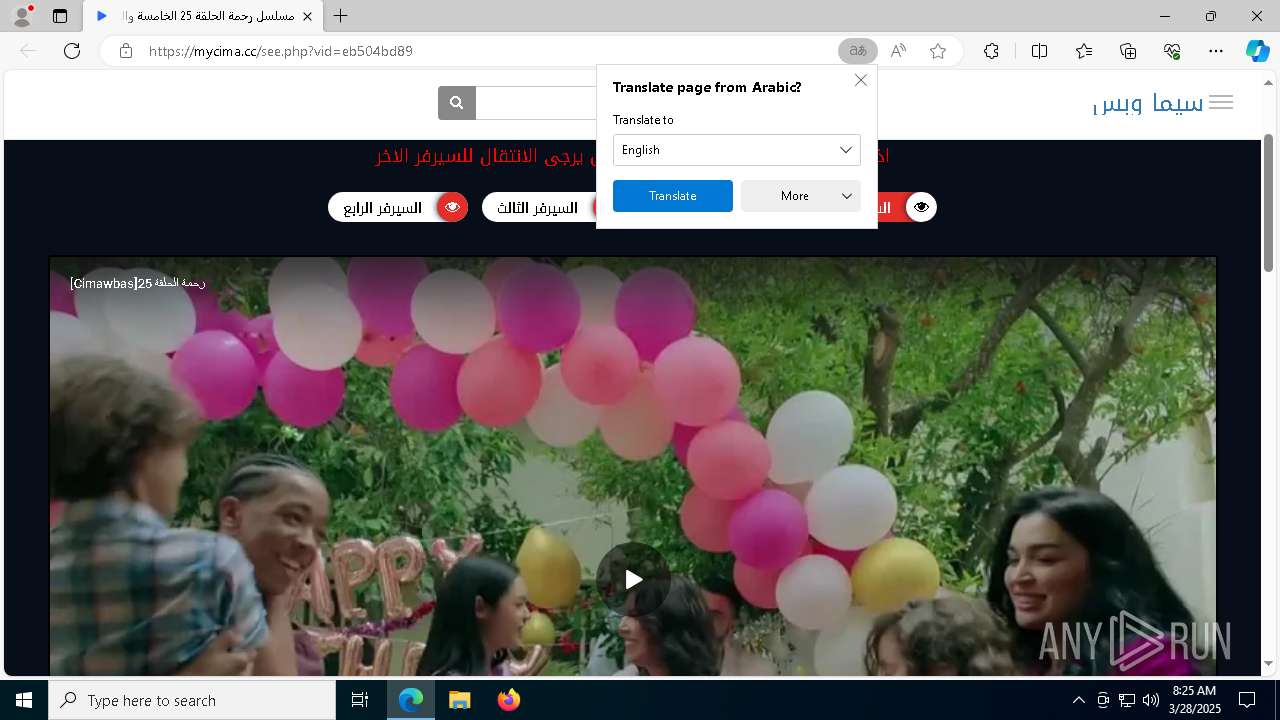Viewport: 1280px width, 720px height.
Task: Toggle the translate icon in address bar
Action: pos(857,51)
